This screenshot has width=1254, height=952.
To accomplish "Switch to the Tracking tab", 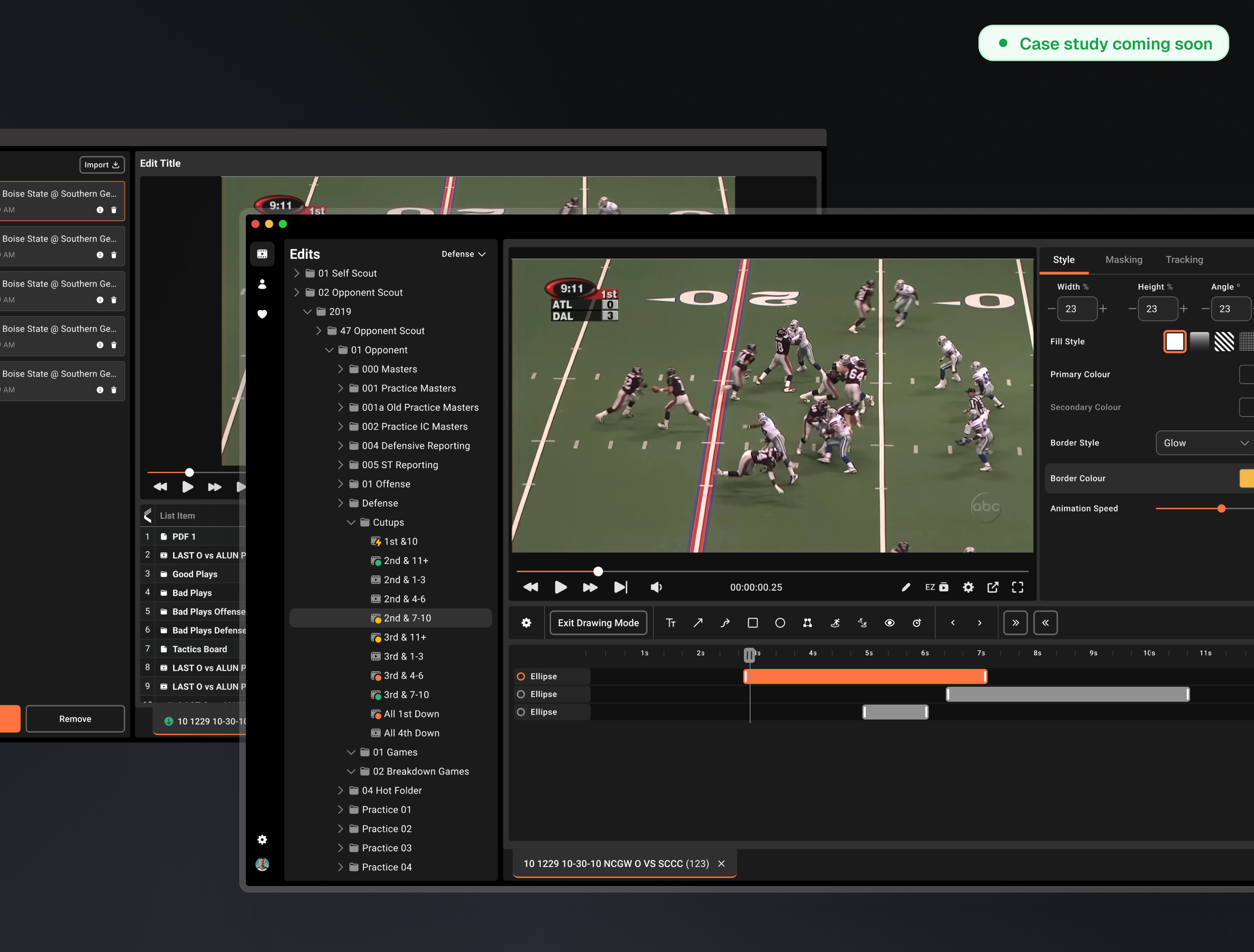I will click(1184, 260).
